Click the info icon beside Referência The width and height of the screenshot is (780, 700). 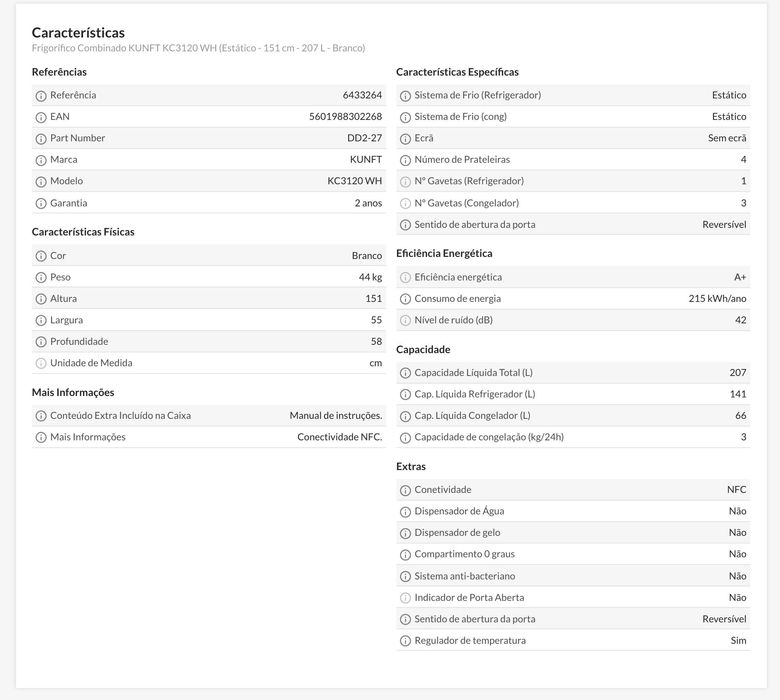(41, 96)
